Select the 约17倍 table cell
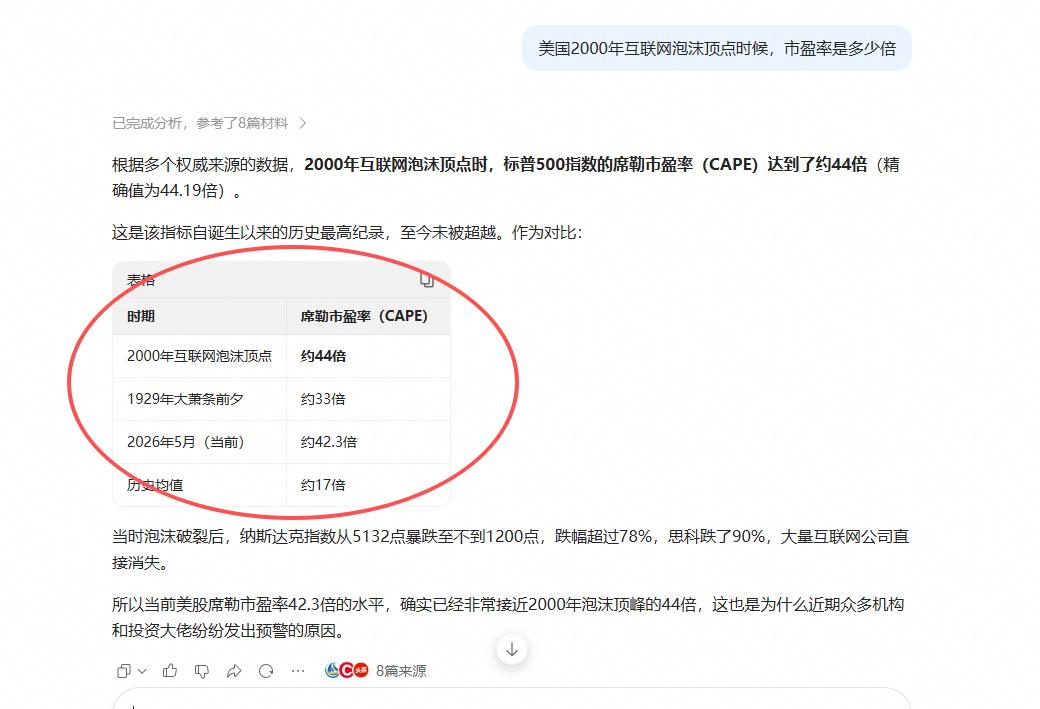Image resolution: width=1040 pixels, height=709 pixels. 368,485
